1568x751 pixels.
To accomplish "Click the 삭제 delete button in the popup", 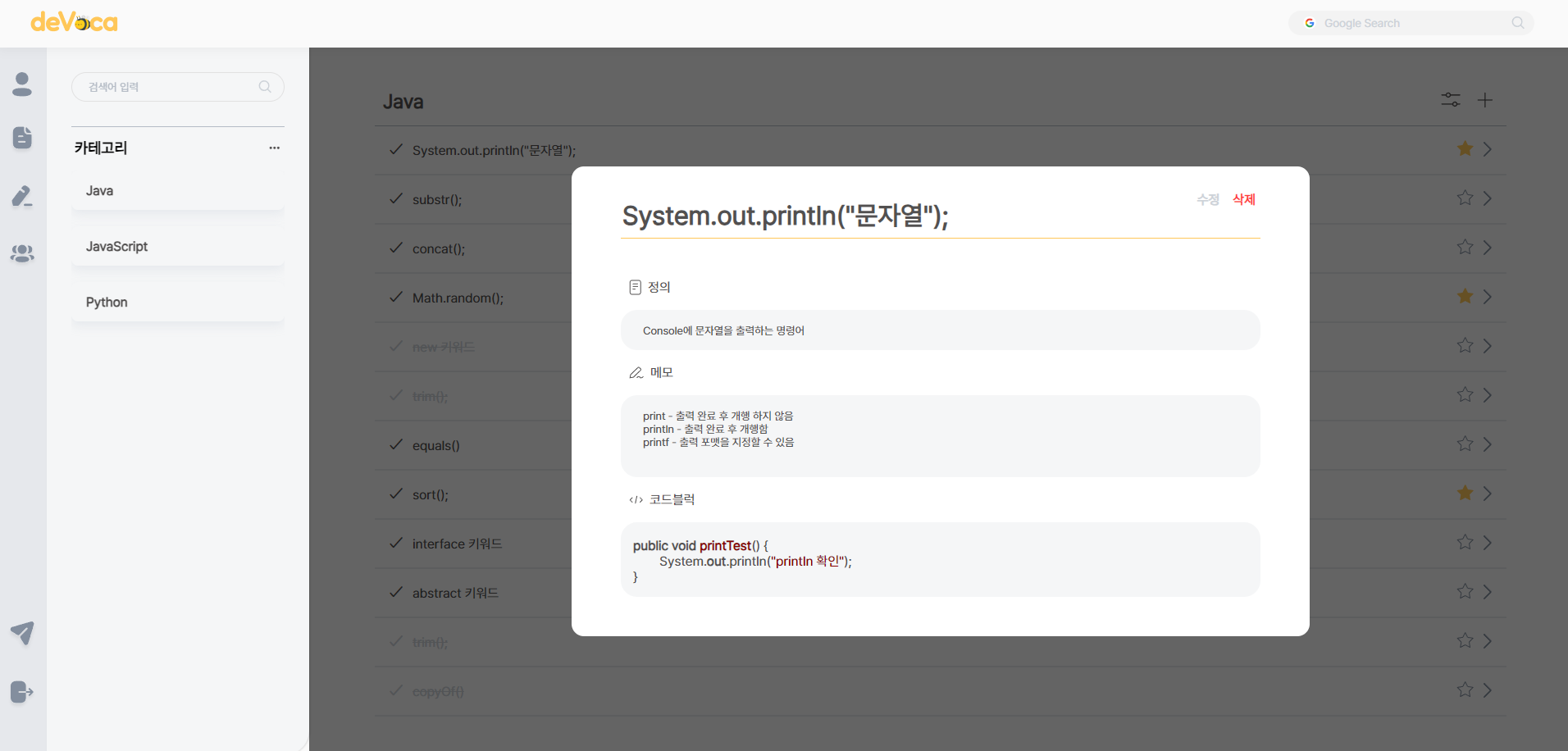I will [1243, 199].
